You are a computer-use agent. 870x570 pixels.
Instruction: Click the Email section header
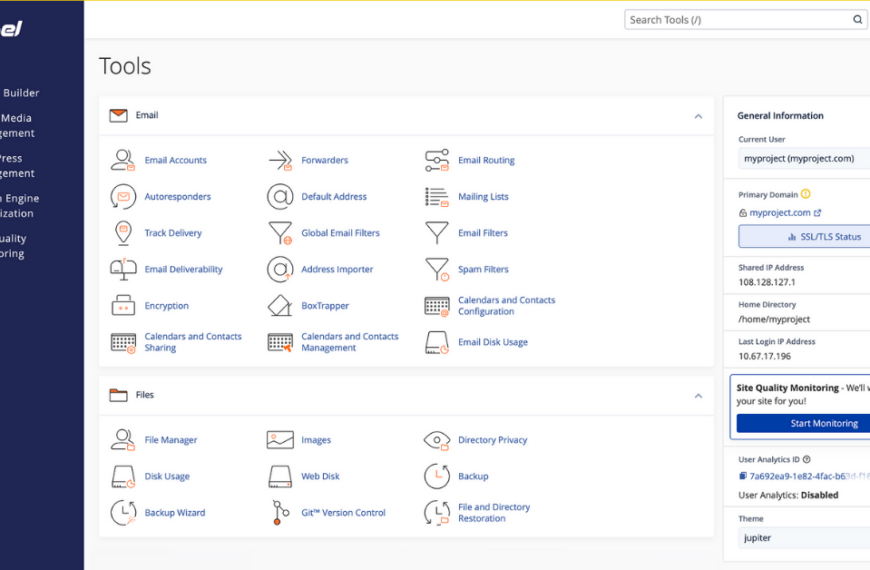click(x=406, y=115)
